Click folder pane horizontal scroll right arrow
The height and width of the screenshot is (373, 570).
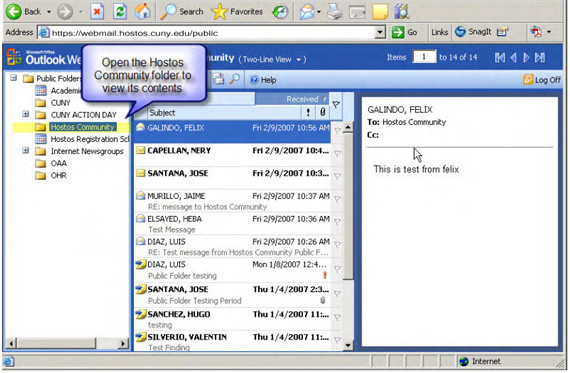point(123,343)
